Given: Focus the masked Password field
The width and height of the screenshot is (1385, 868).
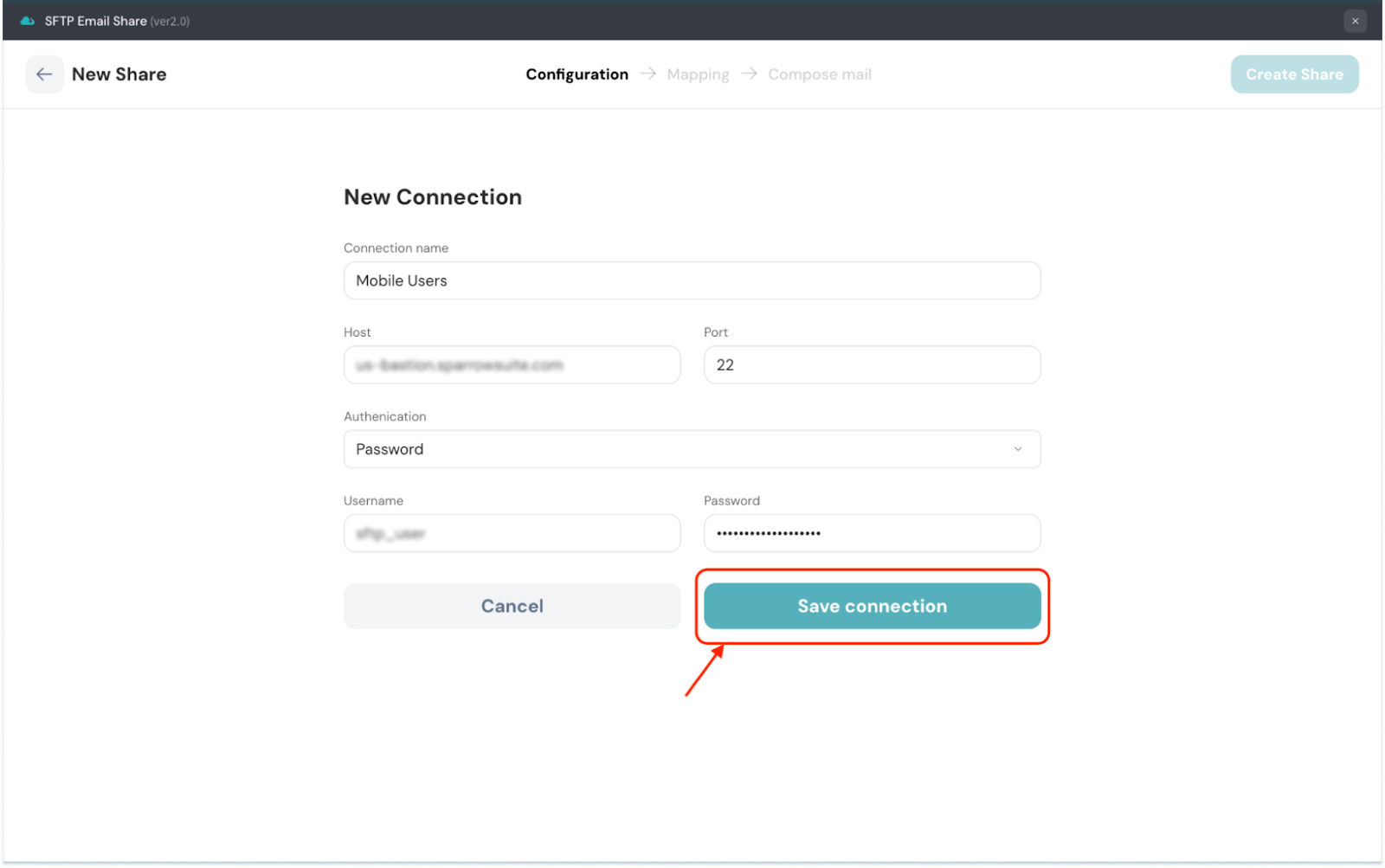Looking at the screenshot, I should pyautogui.click(x=872, y=534).
